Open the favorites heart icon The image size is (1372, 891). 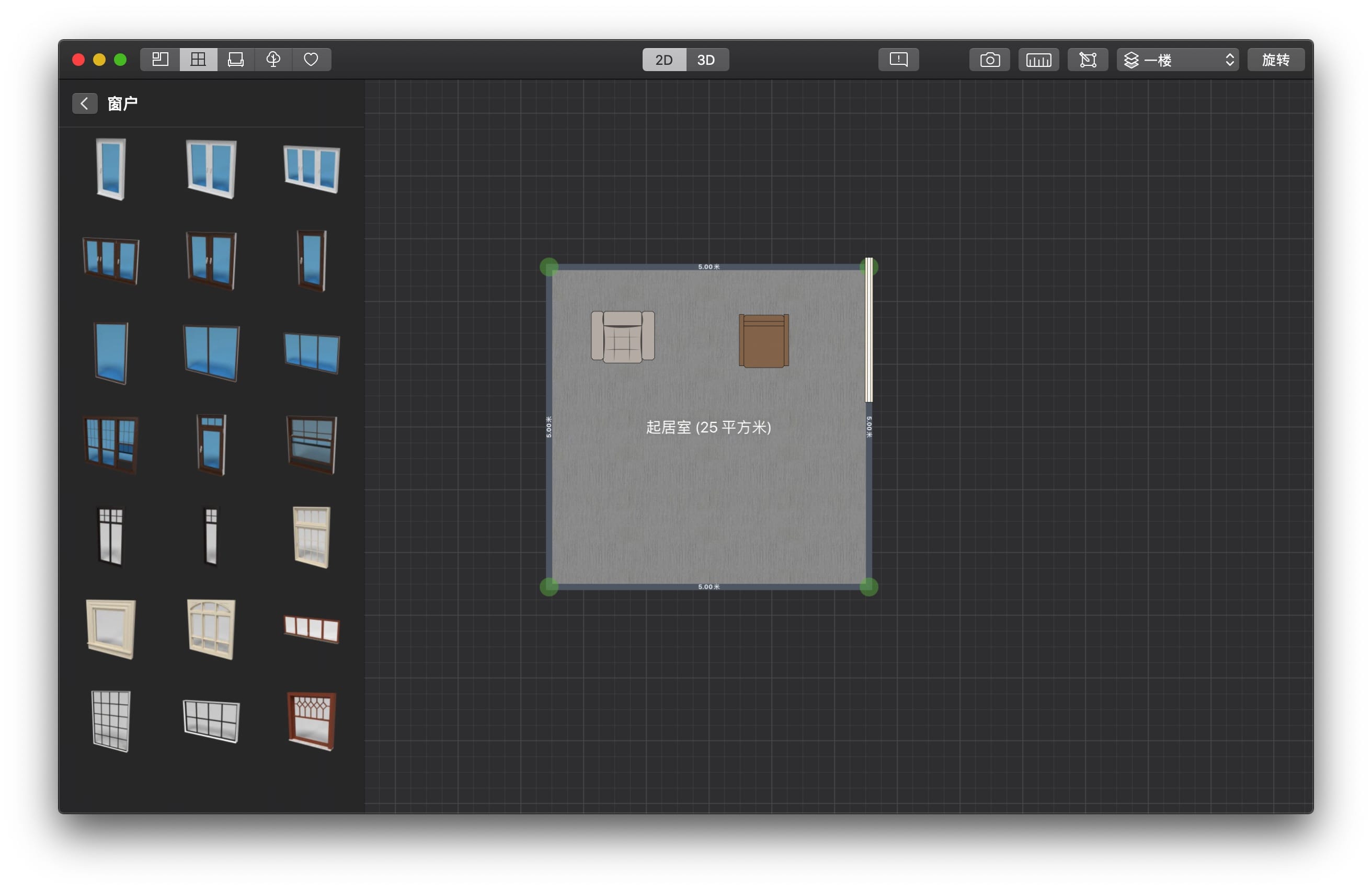311,60
